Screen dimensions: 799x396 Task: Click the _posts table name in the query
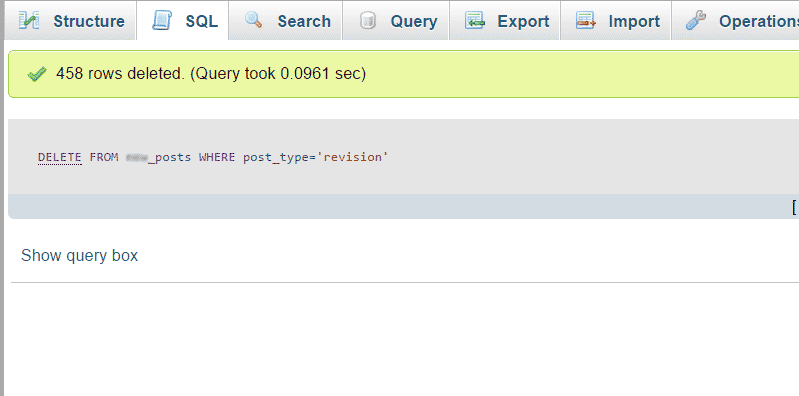pos(158,157)
